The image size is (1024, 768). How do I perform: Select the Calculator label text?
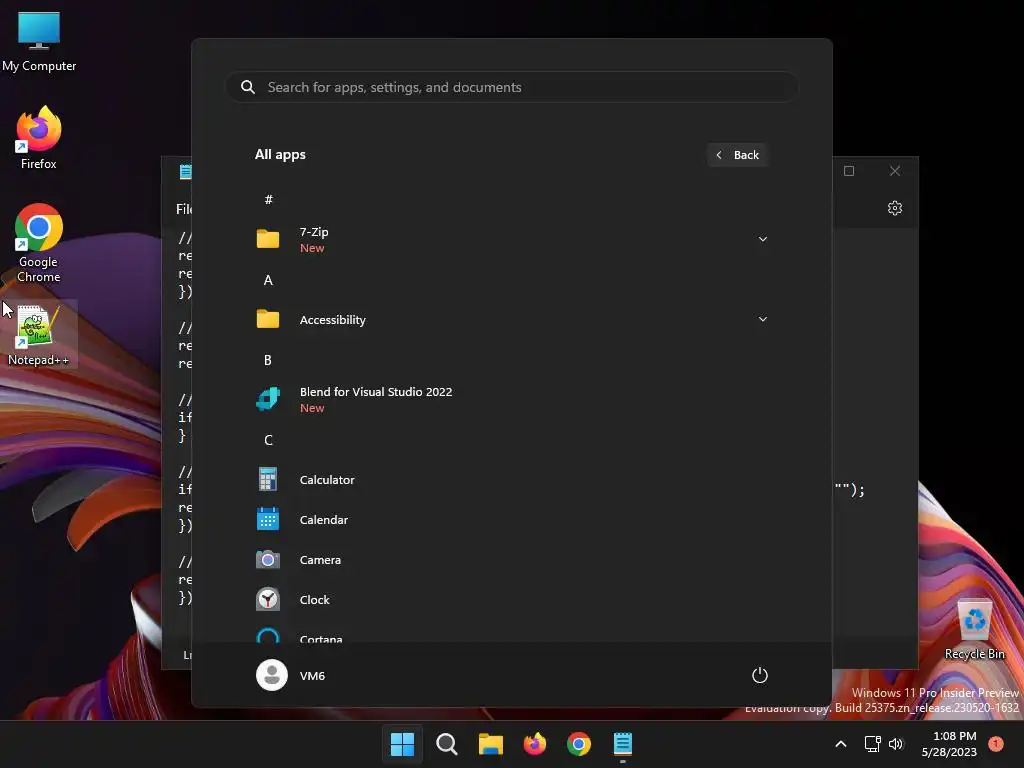click(327, 479)
